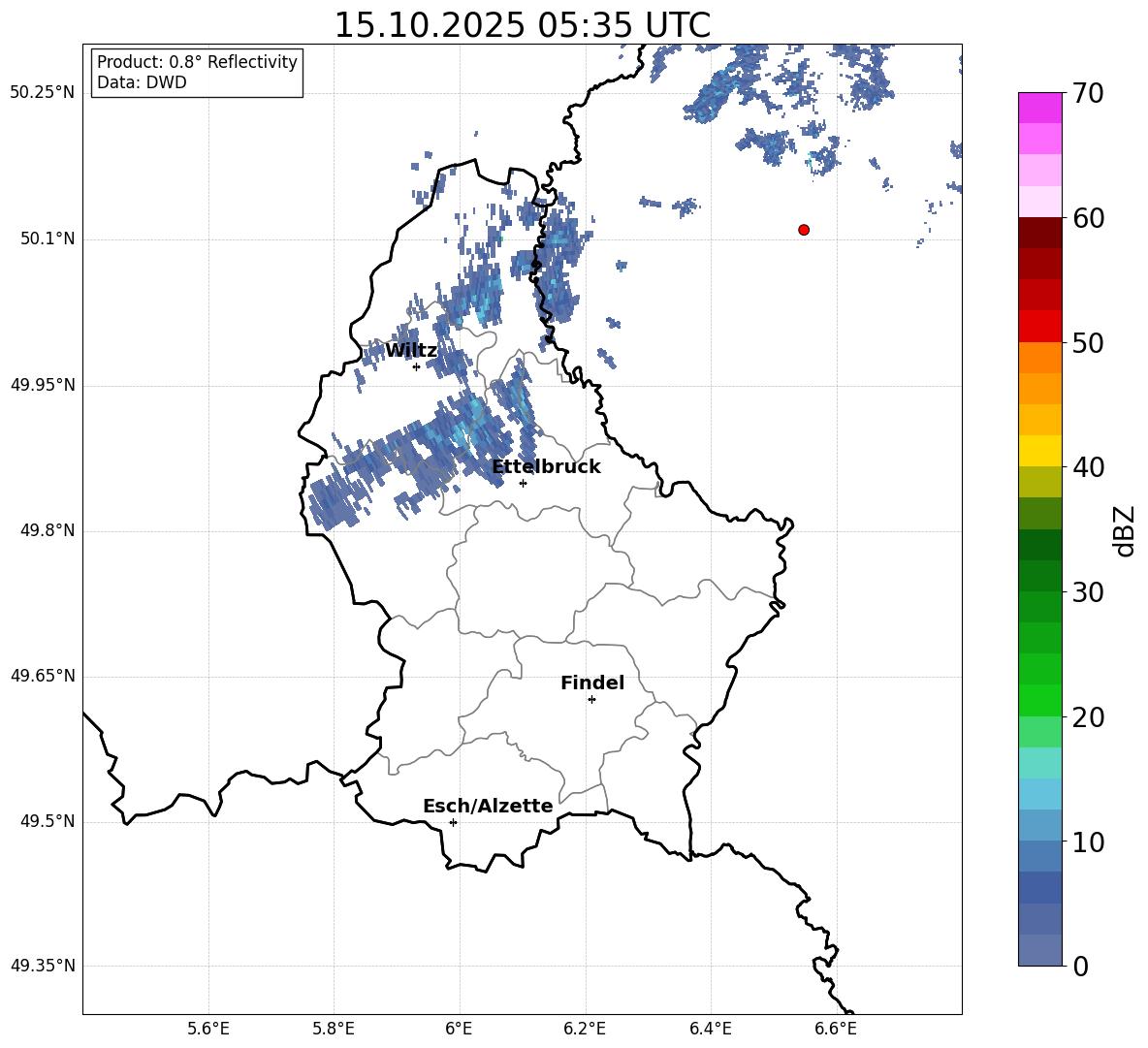Image resolution: width=1148 pixels, height=1048 pixels.
Task: Click the 50.1°N latitude label
Action: pos(48,238)
